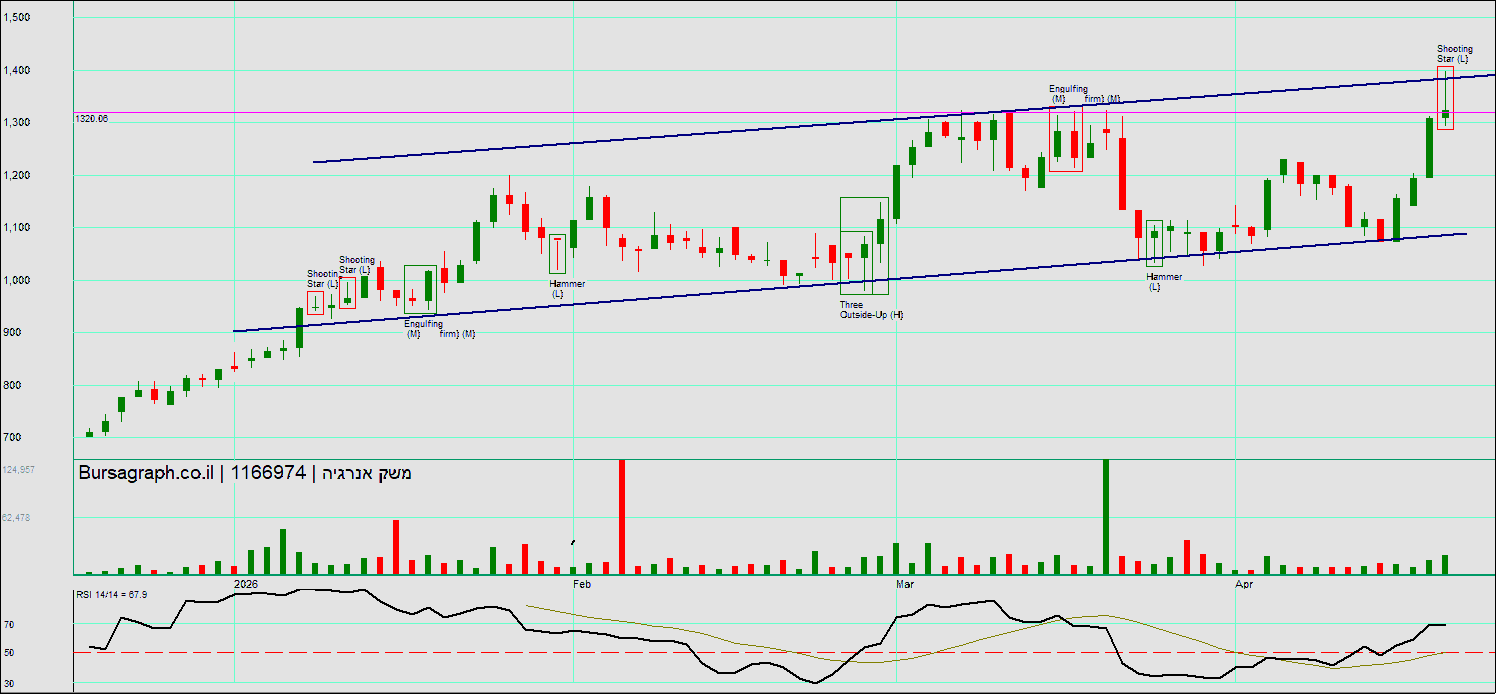Click the 900 price axis label
The width and height of the screenshot is (1496, 694).
[x=13, y=333]
